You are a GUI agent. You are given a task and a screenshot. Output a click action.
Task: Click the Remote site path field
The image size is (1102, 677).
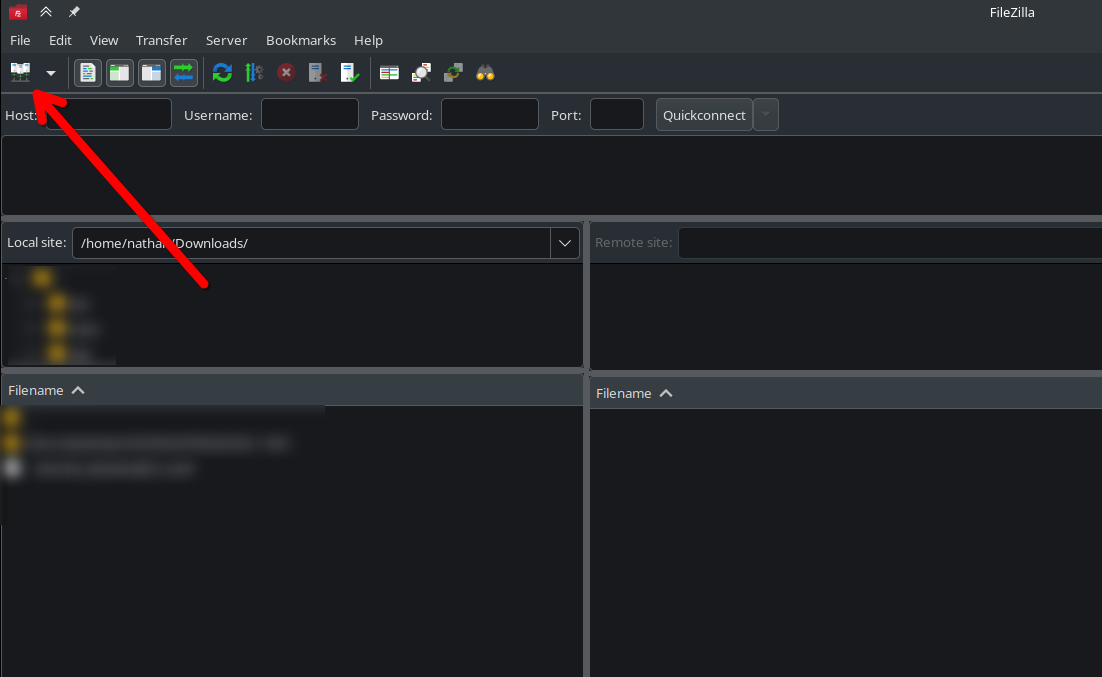click(x=890, y=243)
